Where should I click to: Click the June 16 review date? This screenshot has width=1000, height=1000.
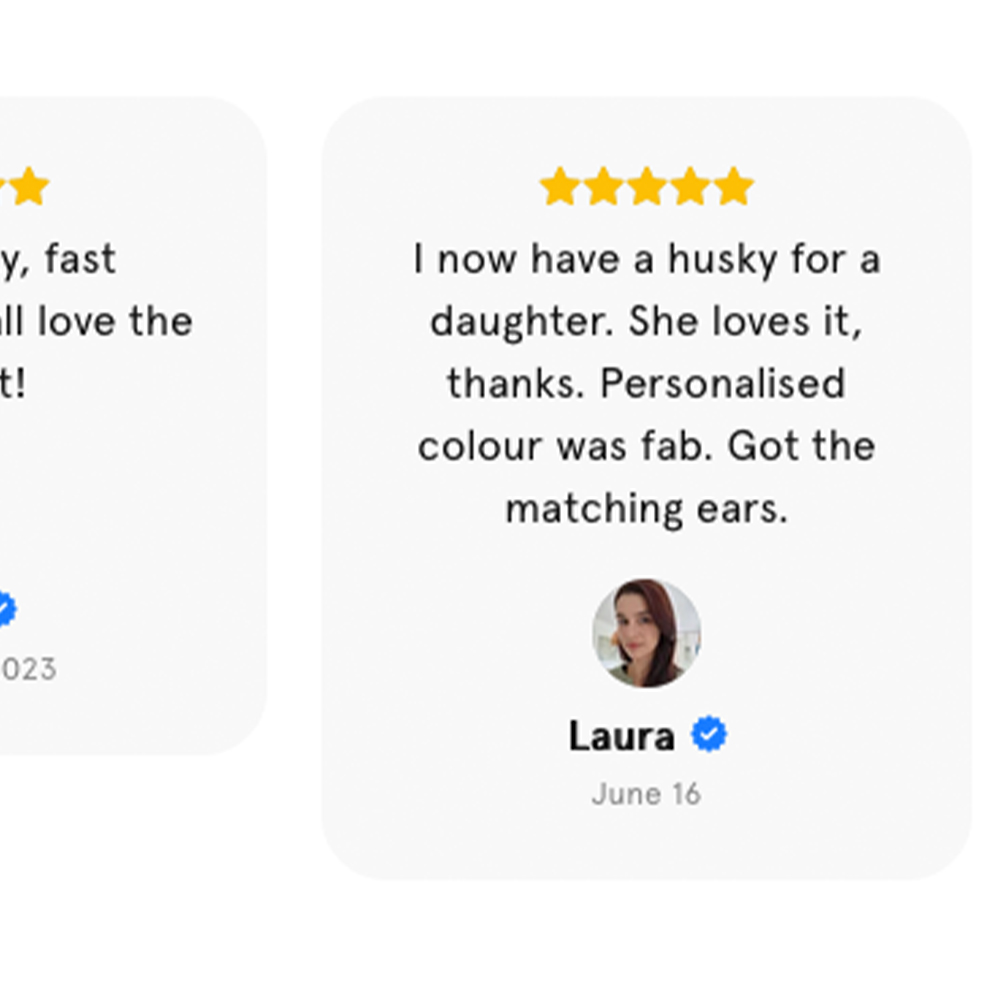[646, 794]
